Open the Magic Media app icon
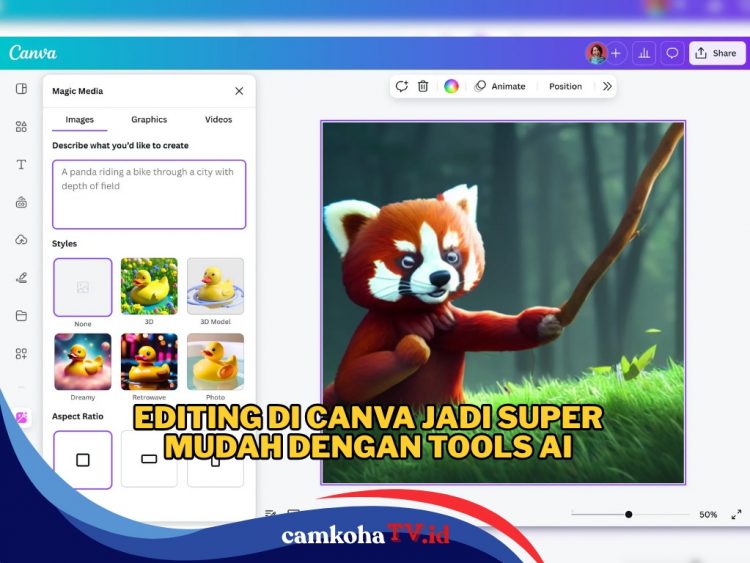The width and height of the screenshot is (750, 563). tap(22, 418)
